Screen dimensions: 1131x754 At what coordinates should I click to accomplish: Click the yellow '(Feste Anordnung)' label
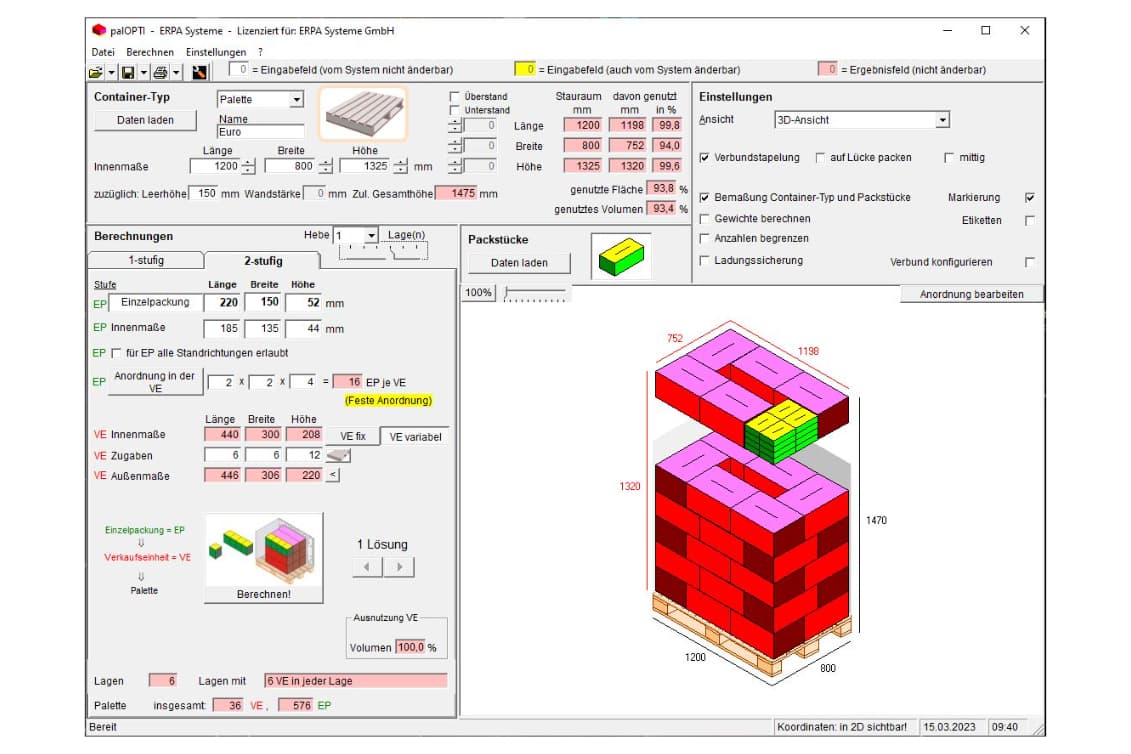tap(388, 400)
